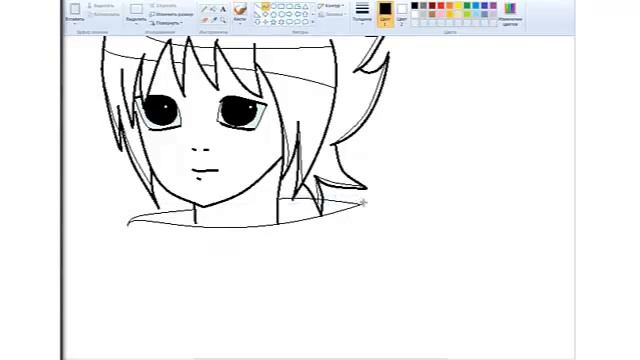
Task: Select the Cloud callout shape
Action: pyautogui.click(x=305, y=22)
